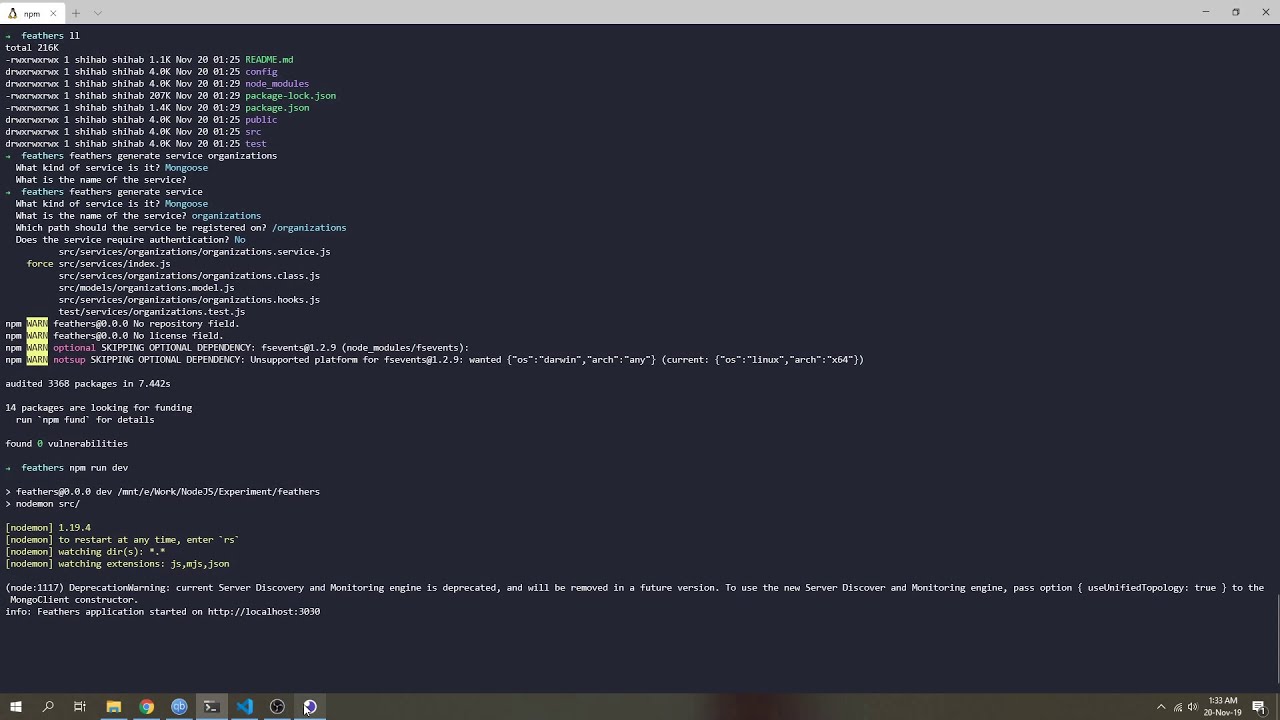1280x720 pixels.
Task: Open the purple round app taskbar icon
Action: pos(310,707)
